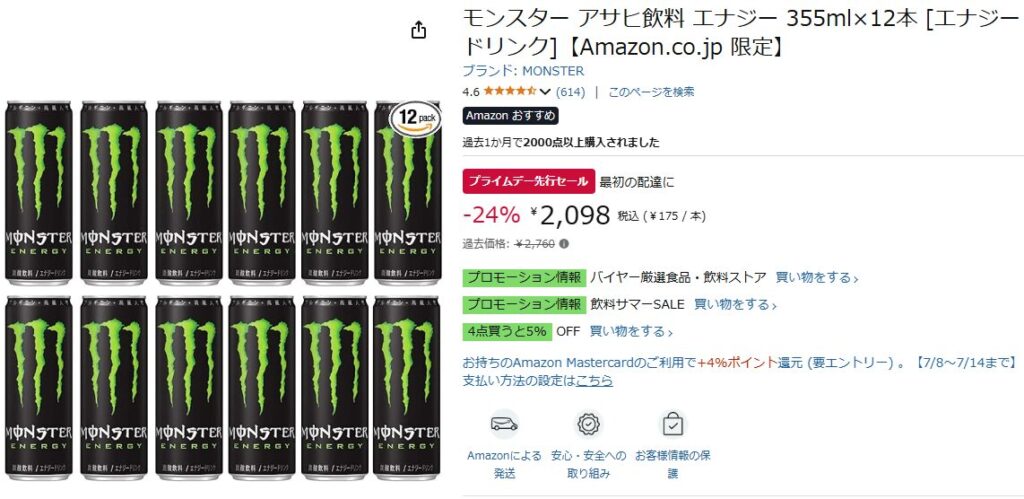Click 'Amazonによる発送' text link
This screenshot has width=1024, height=499.
click(x=504, y=464)
